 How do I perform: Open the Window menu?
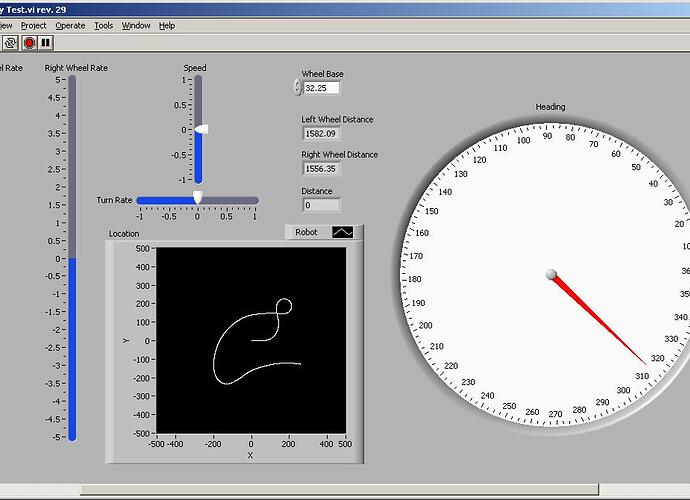tap(136, 26)
